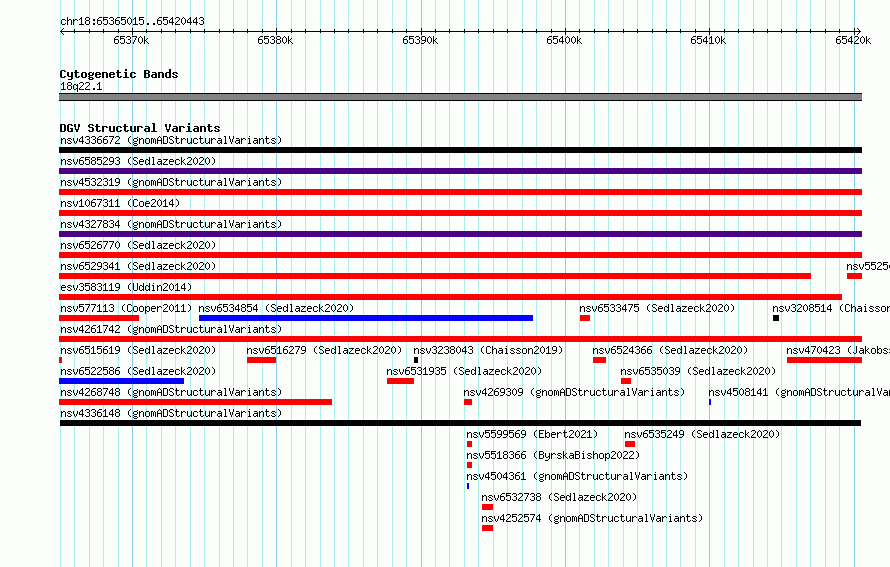Select the 18q22.1 band label
This screenshot has width=890, height=567.
coord(81,86)
